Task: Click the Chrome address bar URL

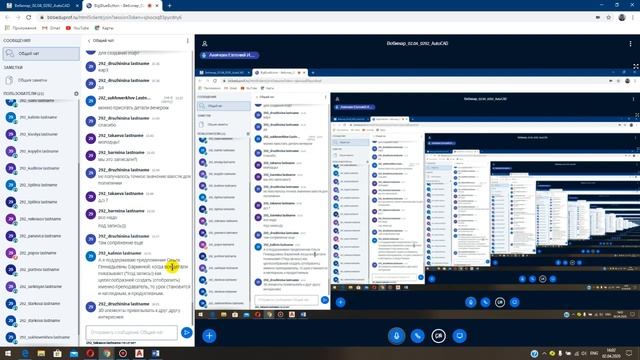Action: pos(114,18)
